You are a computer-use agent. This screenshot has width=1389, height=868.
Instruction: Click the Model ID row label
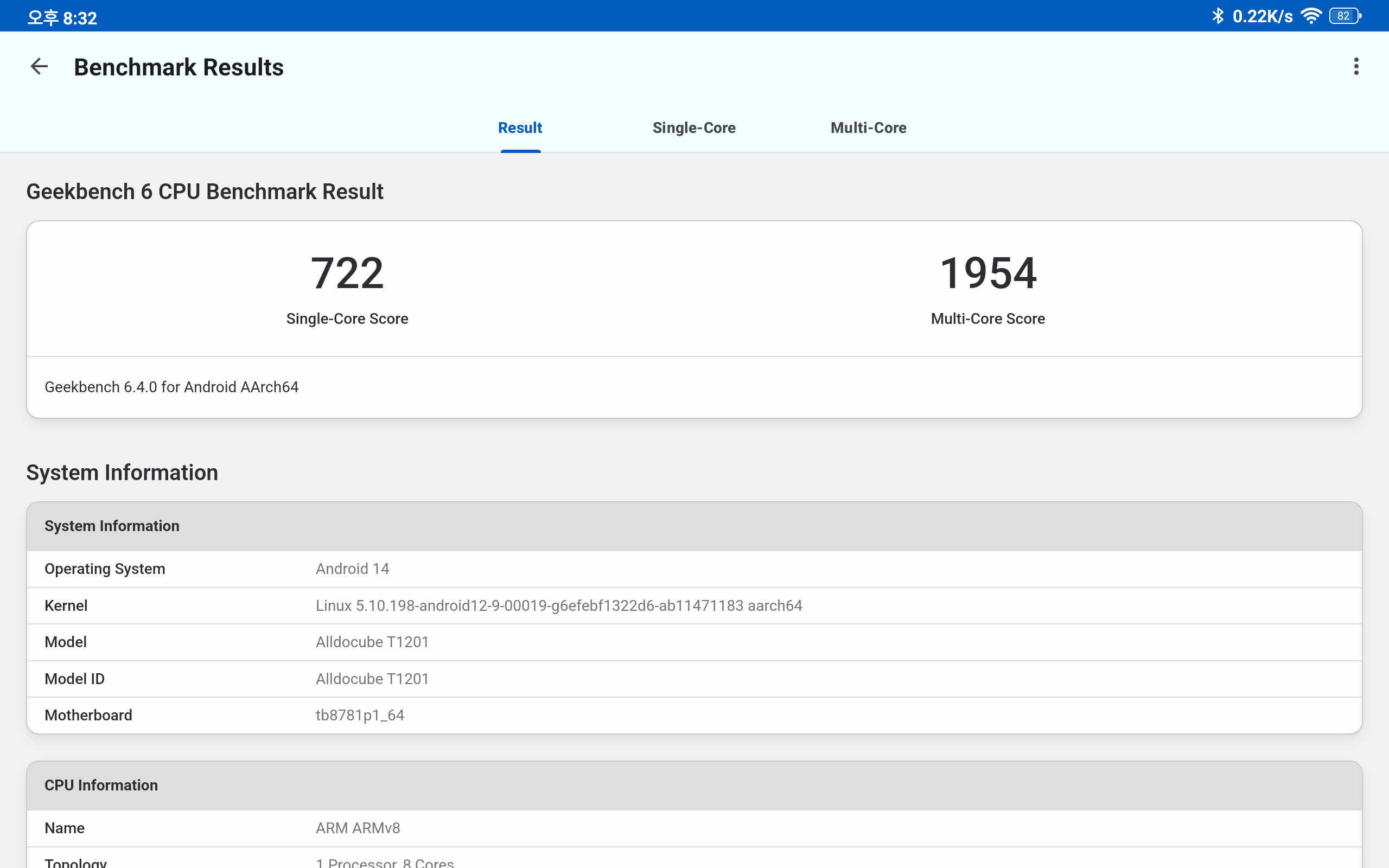coord(75,679)
